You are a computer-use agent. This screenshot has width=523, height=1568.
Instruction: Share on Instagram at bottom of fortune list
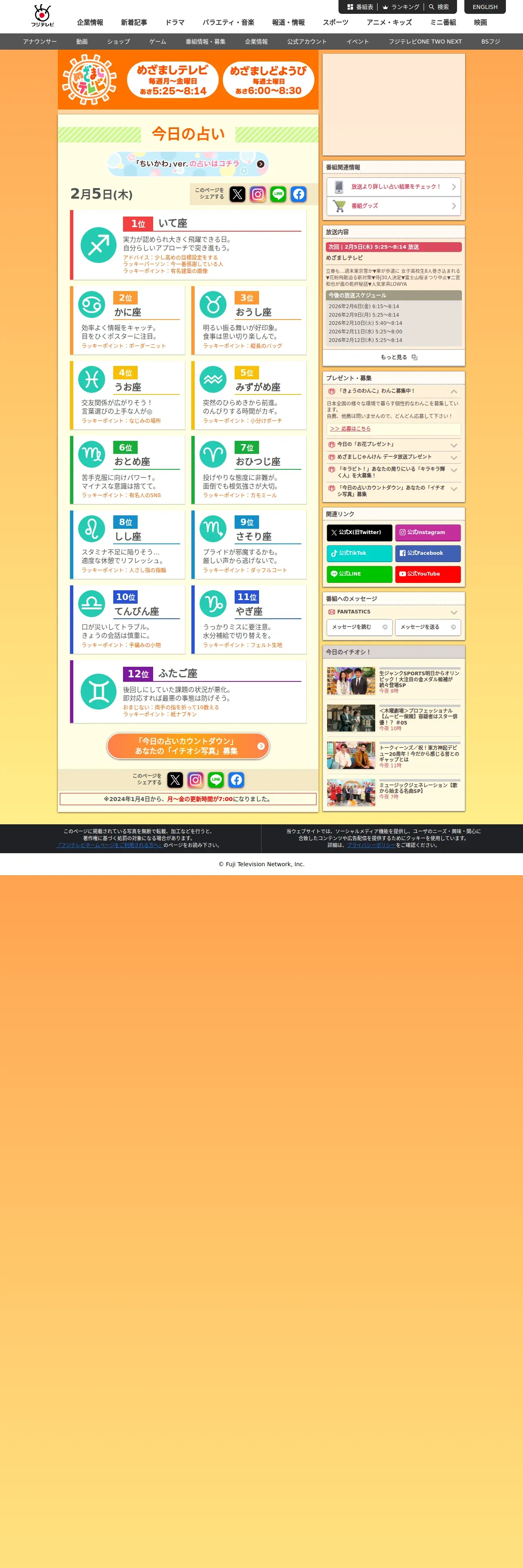click(x=196, y=780)
